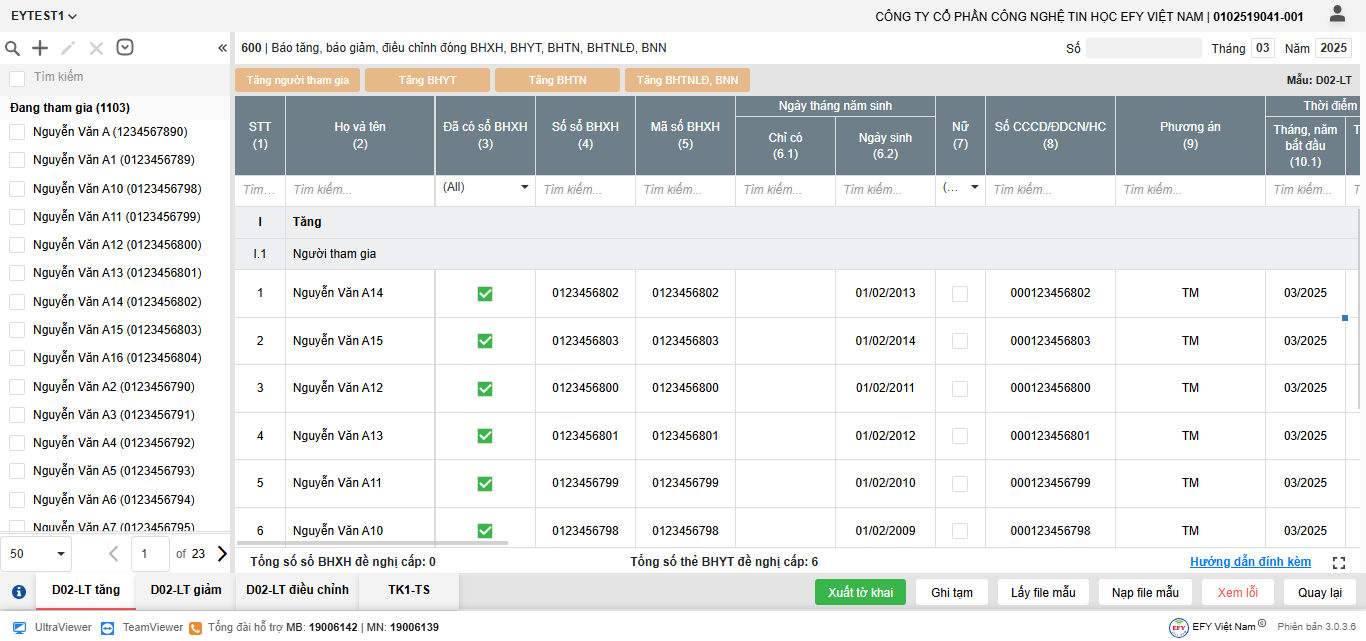Uncheck Đã có sổ BHXH for Nguyễn Văn A11
Image resolution: width=1366 pixels, height=641 pixels.
(x=485, y=483)
